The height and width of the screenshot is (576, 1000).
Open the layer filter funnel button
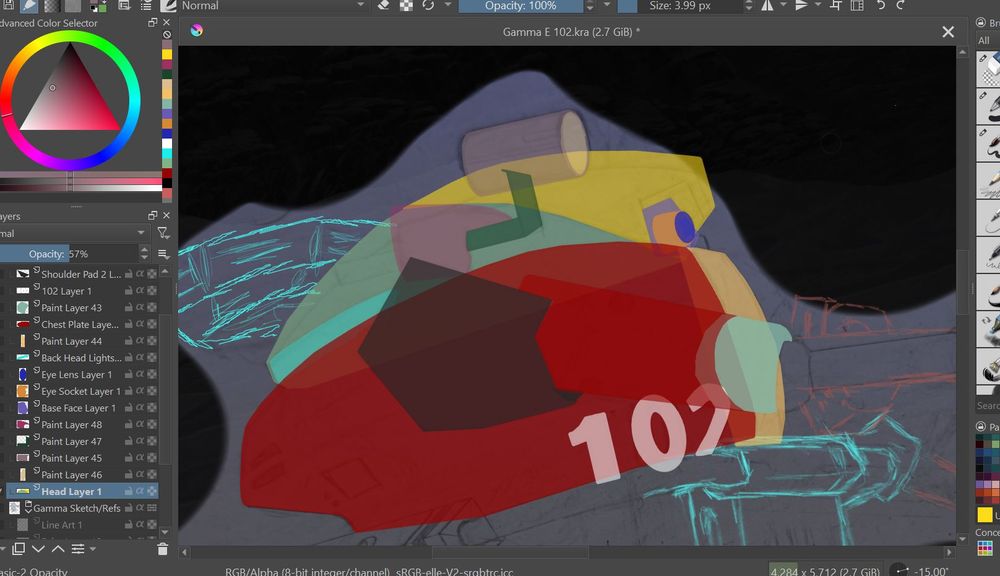point(163,233)
